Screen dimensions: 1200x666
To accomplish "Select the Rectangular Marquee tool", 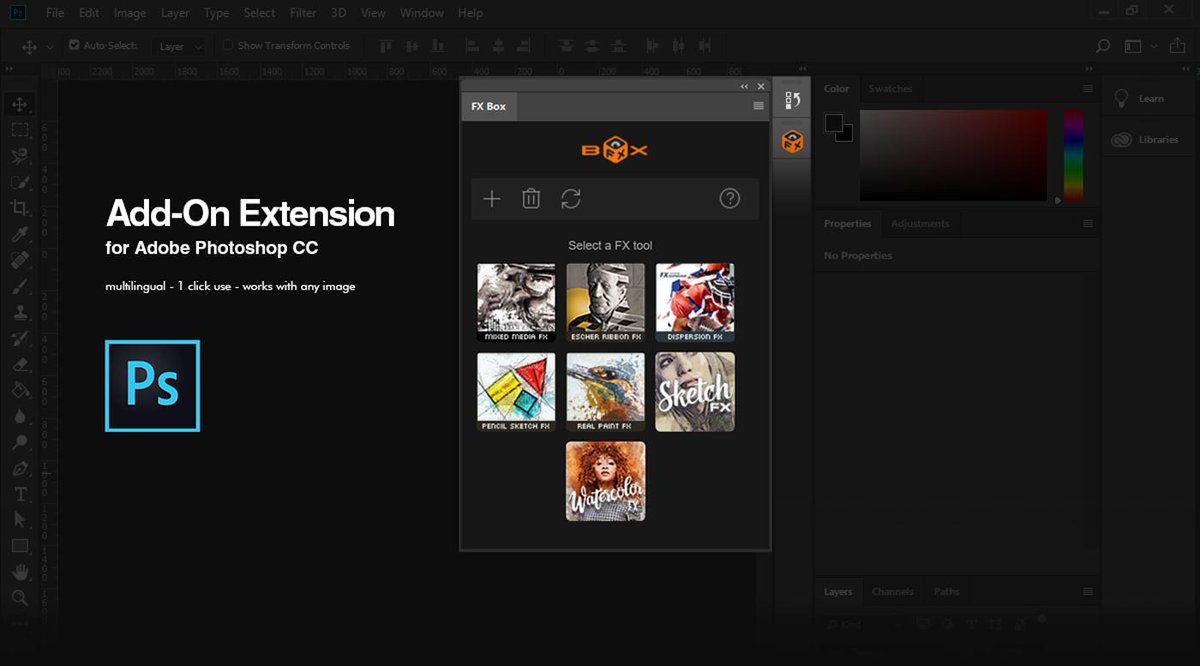I will [x=19, y=130].
